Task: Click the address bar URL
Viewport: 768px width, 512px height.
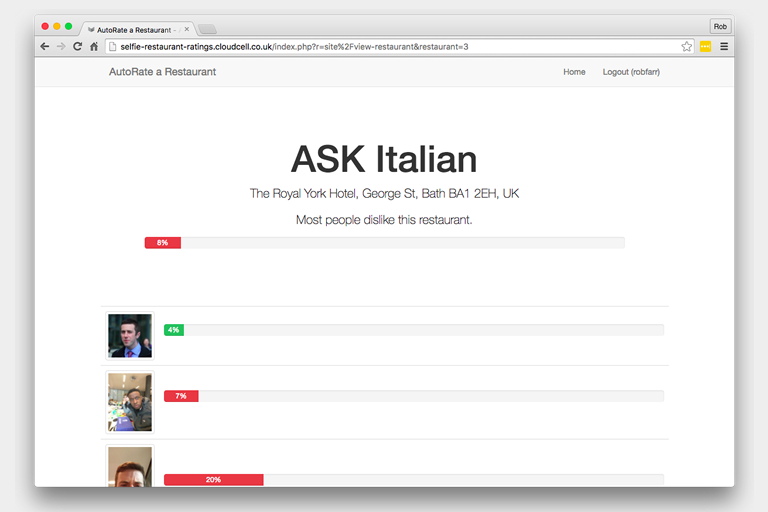Action: pos(294,47)
